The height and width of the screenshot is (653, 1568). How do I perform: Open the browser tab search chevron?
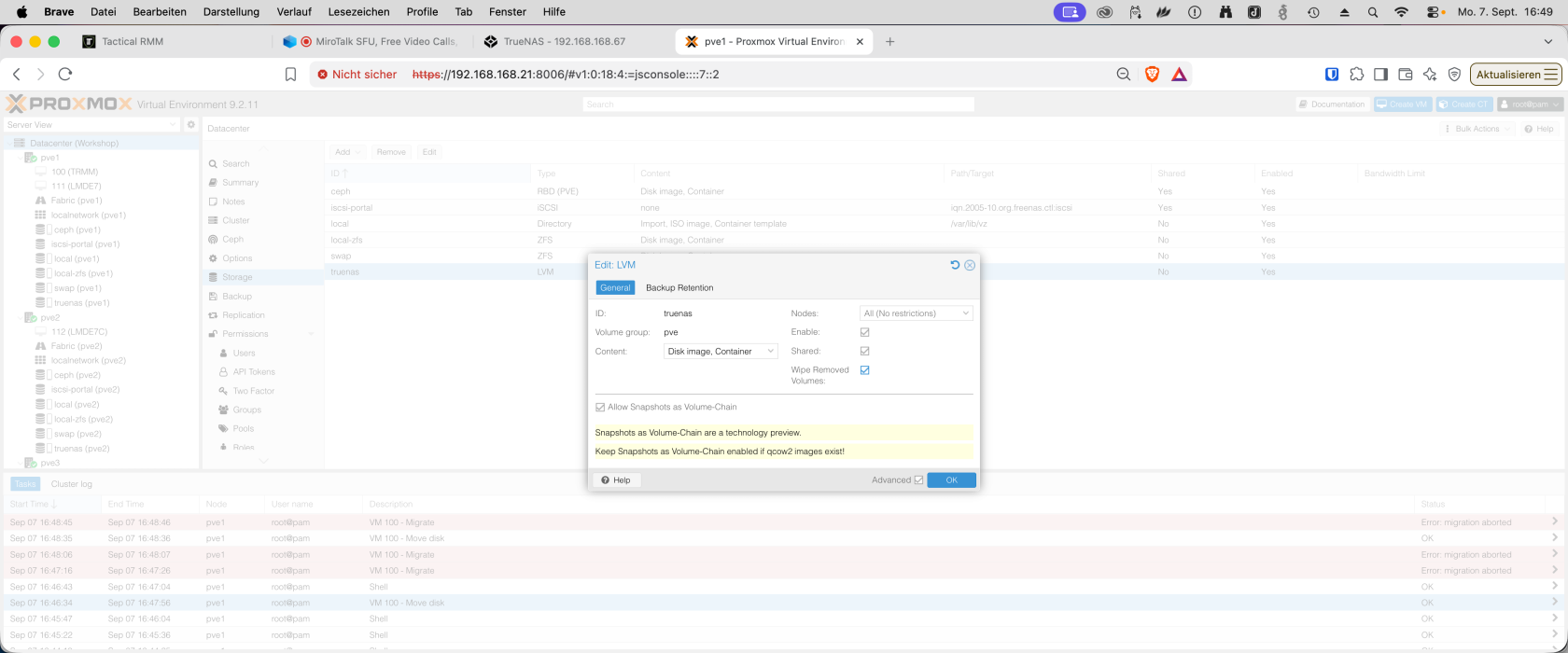[1548, 41]
